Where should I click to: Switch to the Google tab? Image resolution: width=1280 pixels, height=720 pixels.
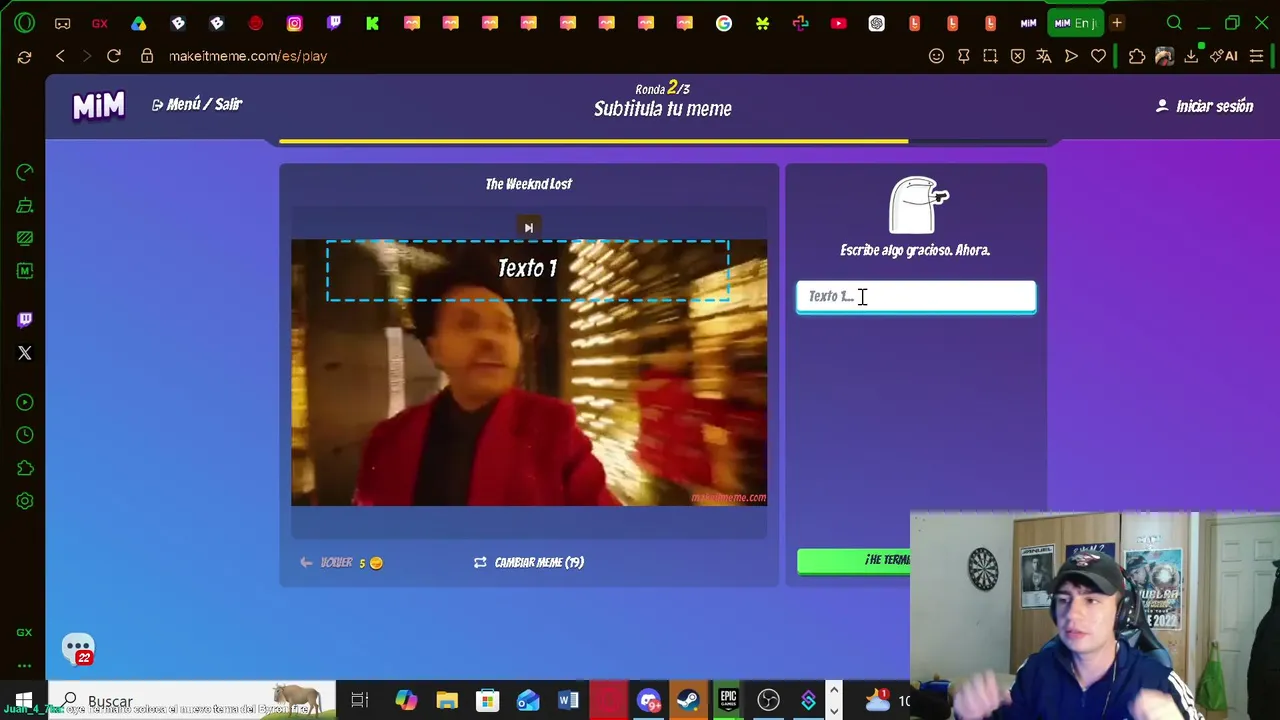(x=724, y=23)
